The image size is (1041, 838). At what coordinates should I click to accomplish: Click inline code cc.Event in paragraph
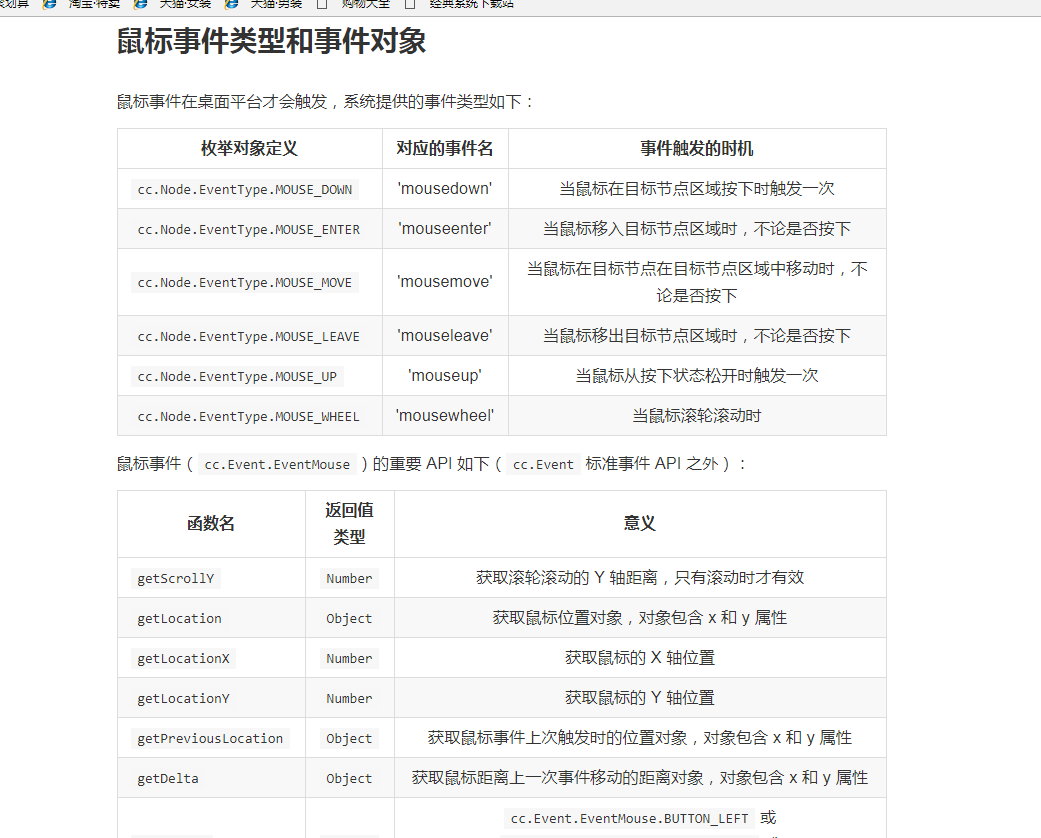coord(543,464)
